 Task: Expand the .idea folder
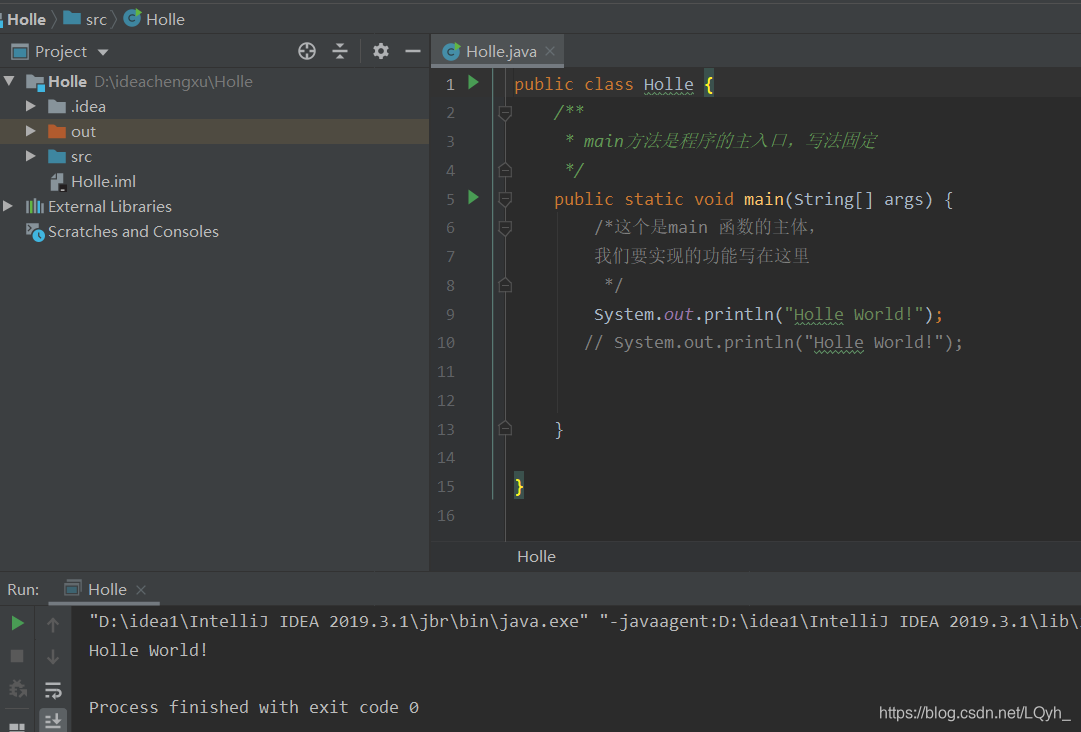coord(30,106)
